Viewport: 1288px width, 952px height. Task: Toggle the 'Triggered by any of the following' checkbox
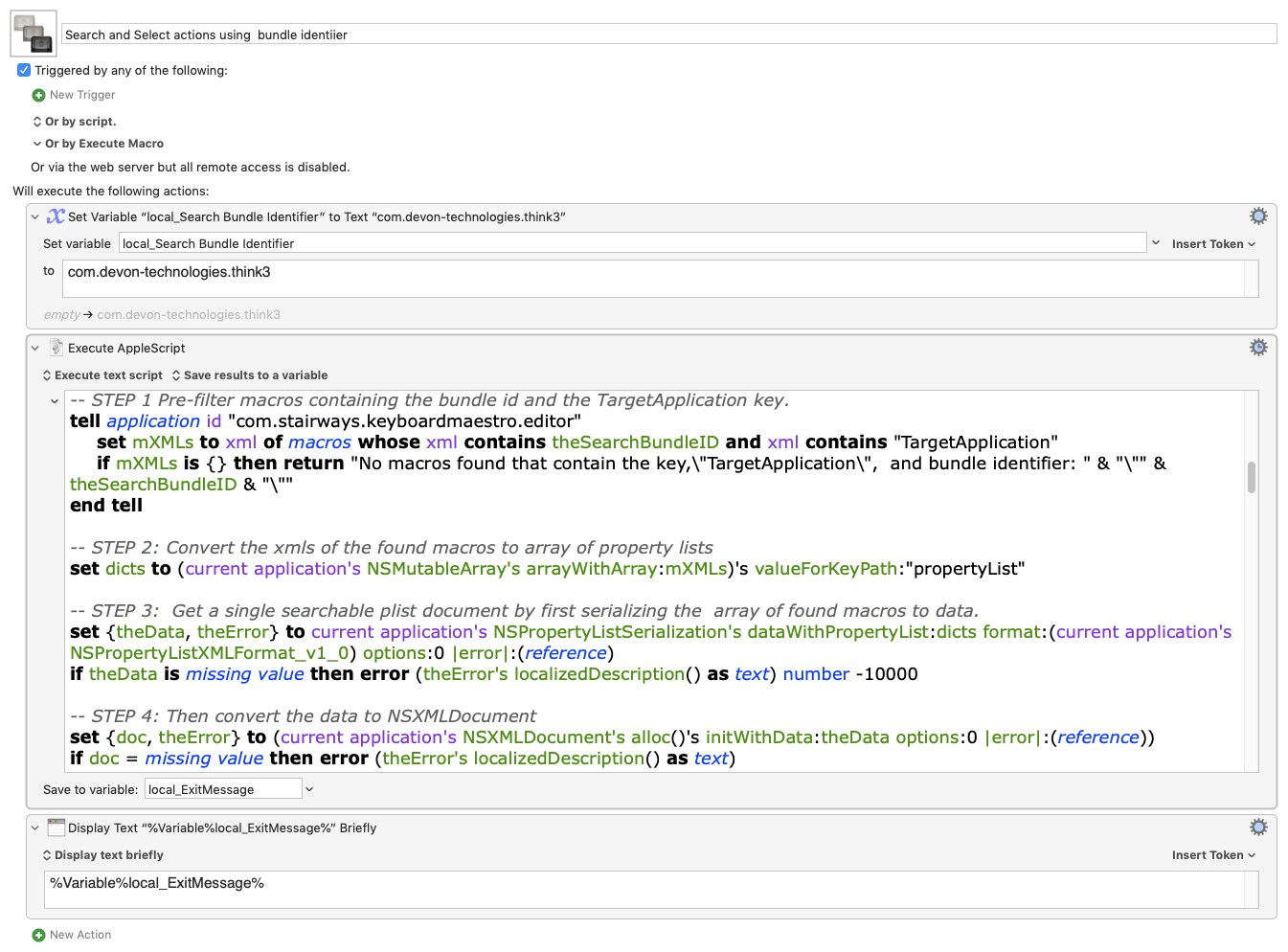tap(24, 70)
